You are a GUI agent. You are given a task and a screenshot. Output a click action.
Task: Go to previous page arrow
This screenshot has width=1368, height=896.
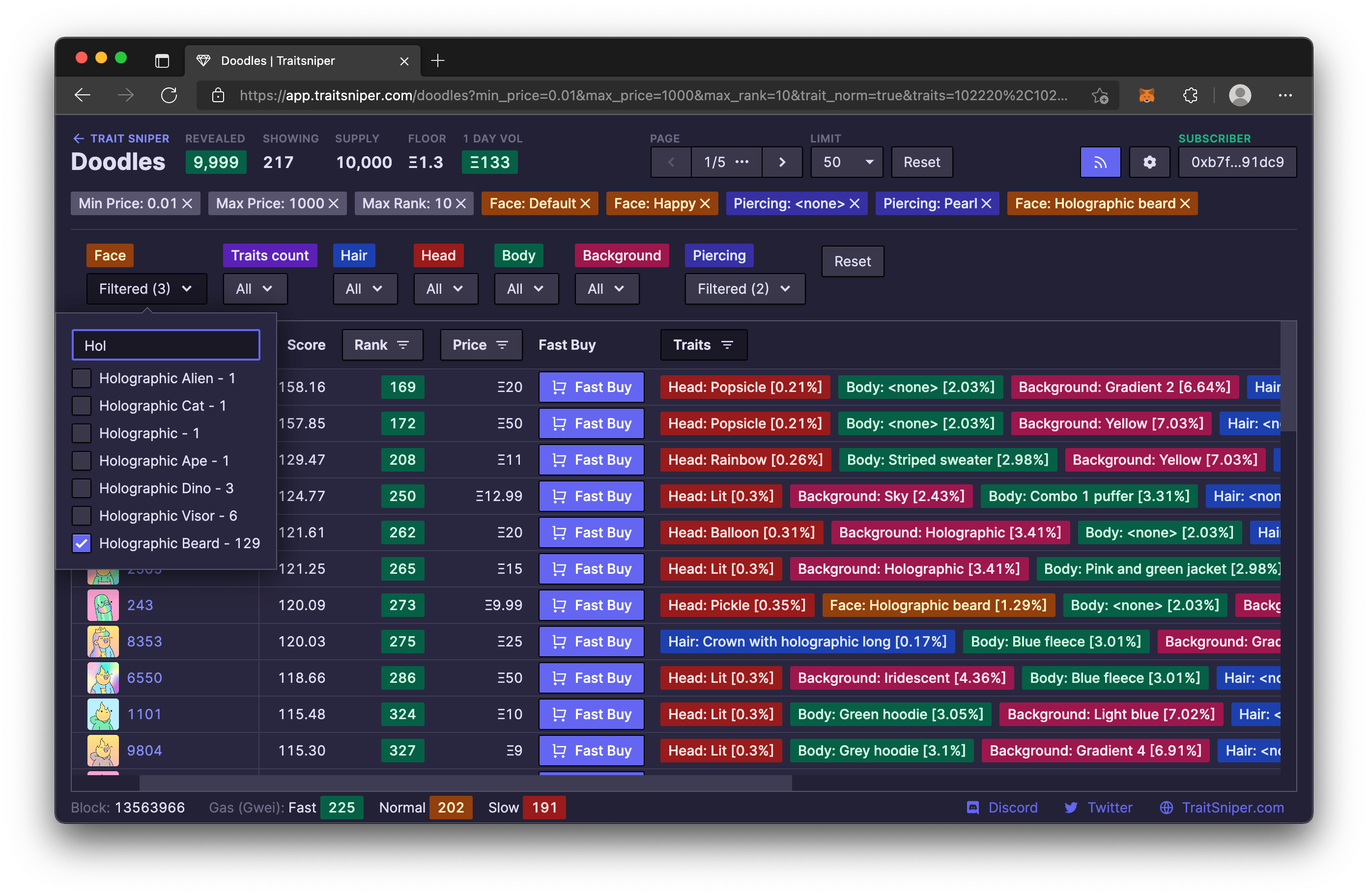671,162
